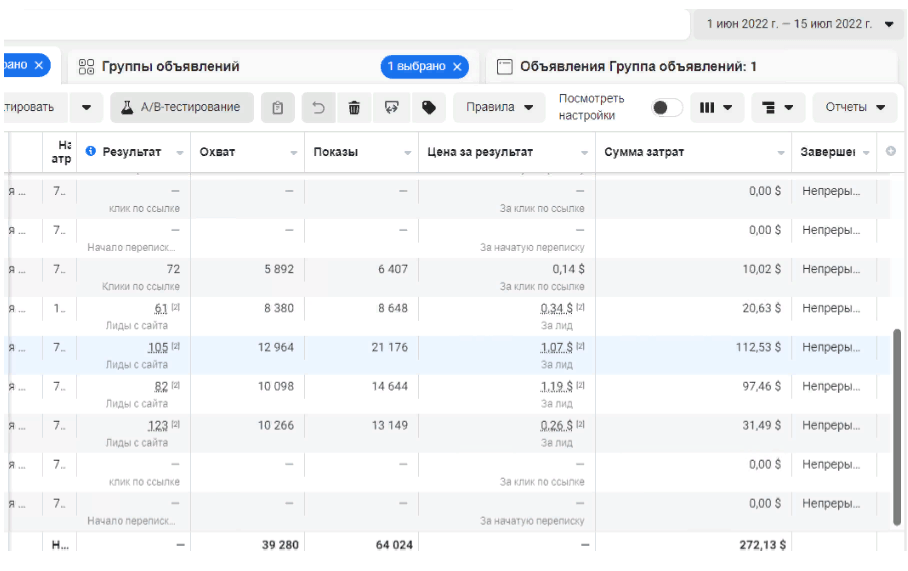The width and height of the screenshot is (908, 571).
Task: Click the 10 266 reach cell
Action: (x=276, y=426)
